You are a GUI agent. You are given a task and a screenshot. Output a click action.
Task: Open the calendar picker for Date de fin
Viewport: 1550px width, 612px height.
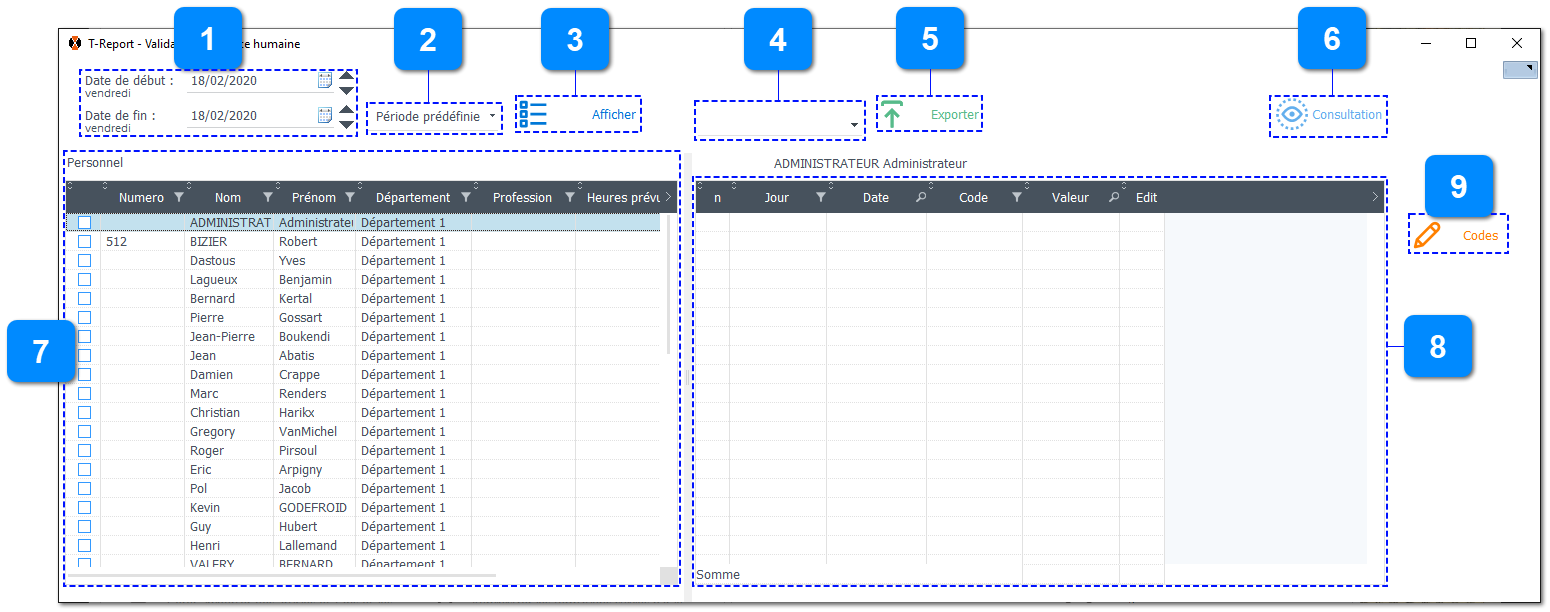(324, 115)
